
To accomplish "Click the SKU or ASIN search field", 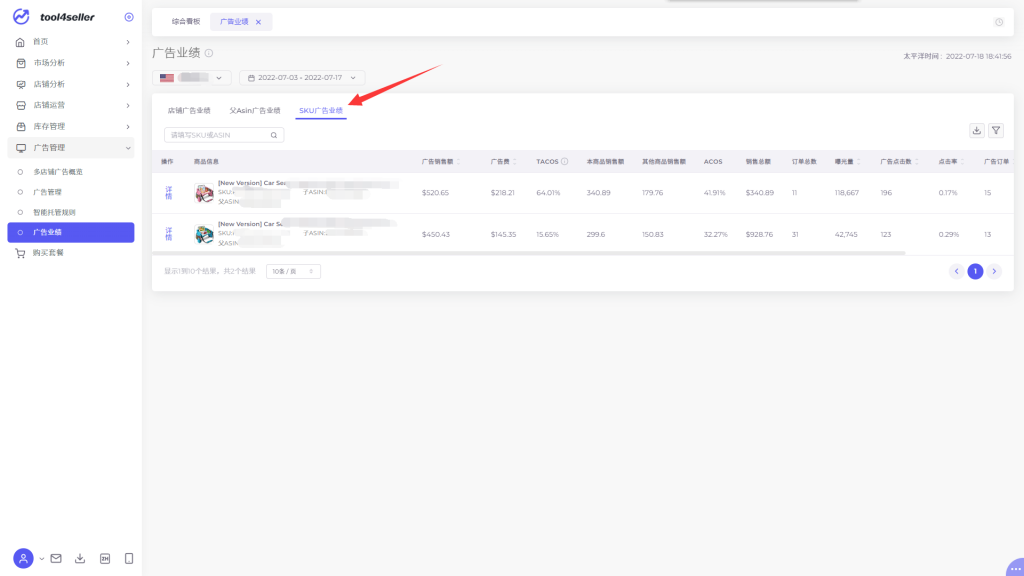I will pyautogui.click(x=217, y=134).
